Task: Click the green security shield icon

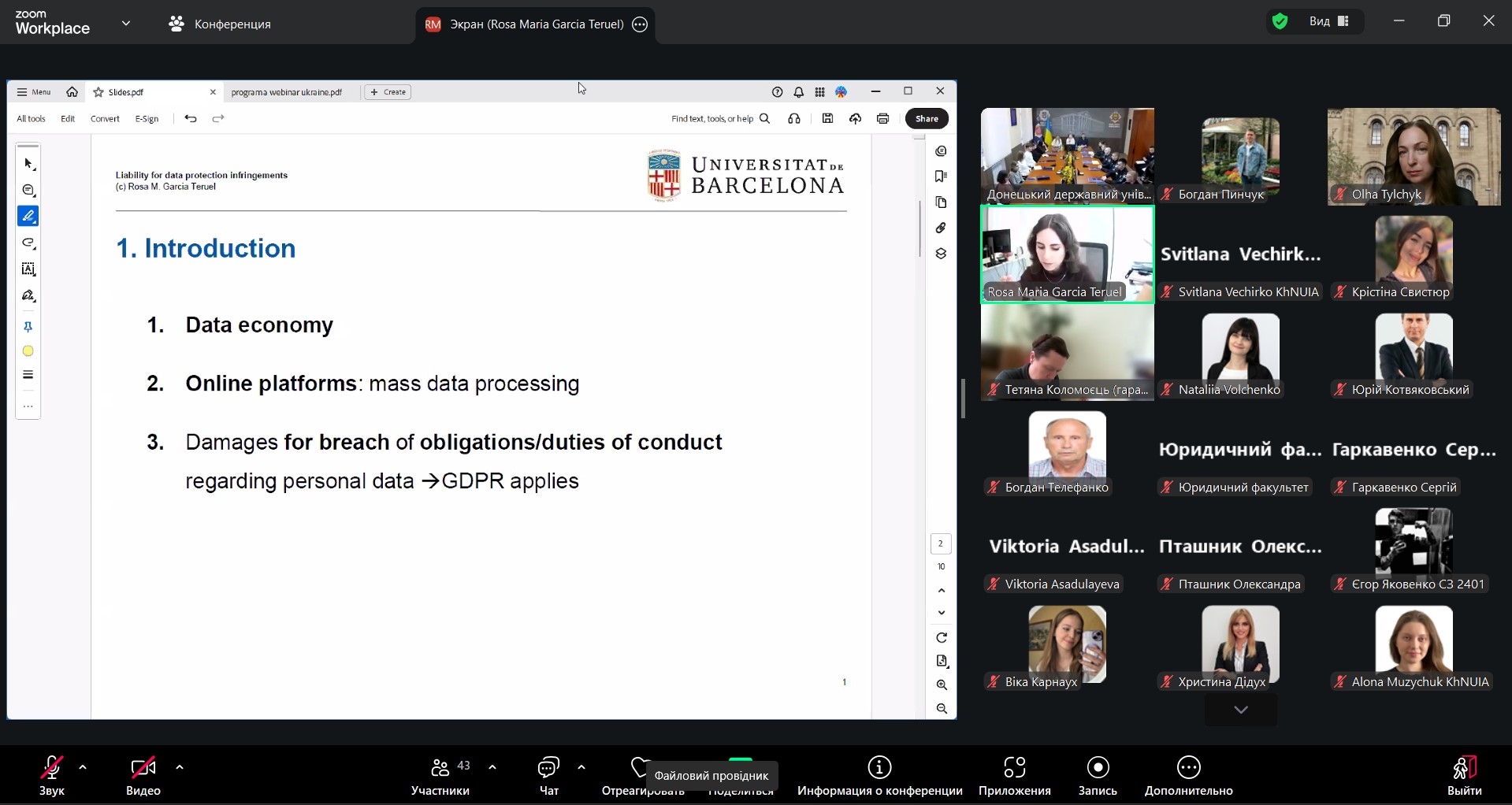Action: coord(1280,22)
